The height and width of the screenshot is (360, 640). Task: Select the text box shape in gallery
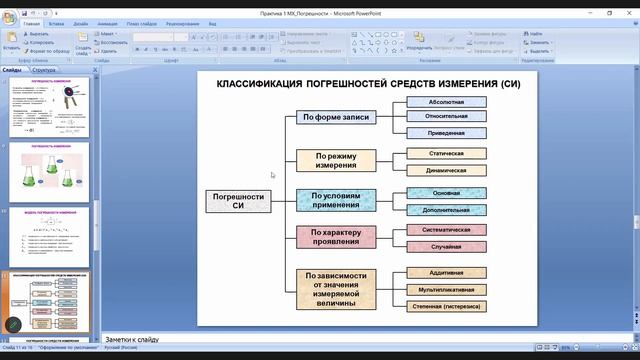tap(354, 35)
